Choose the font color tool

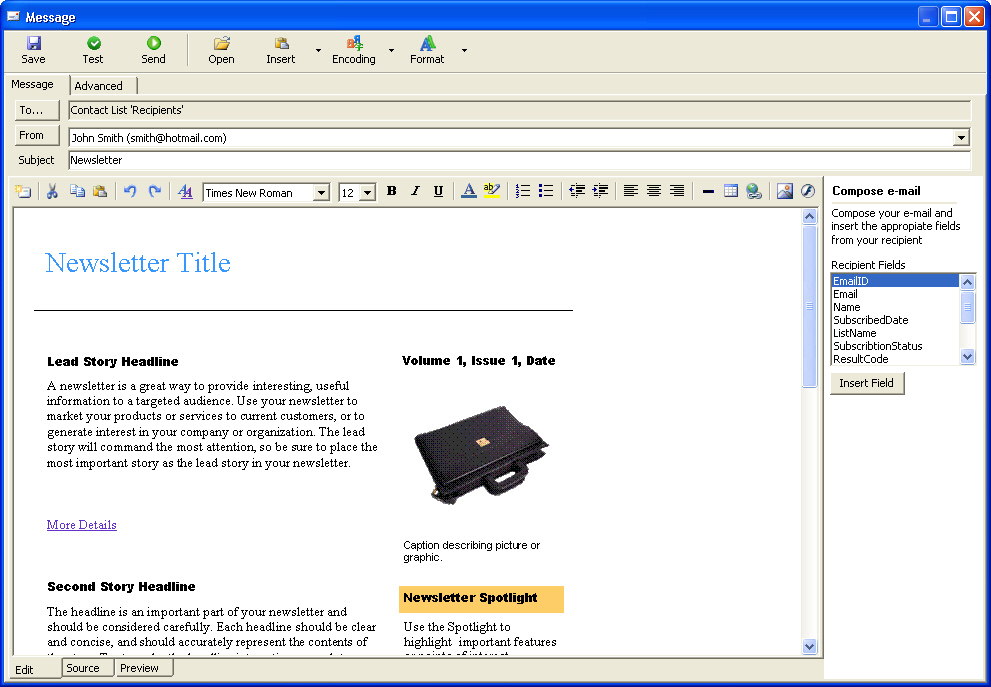468,191
